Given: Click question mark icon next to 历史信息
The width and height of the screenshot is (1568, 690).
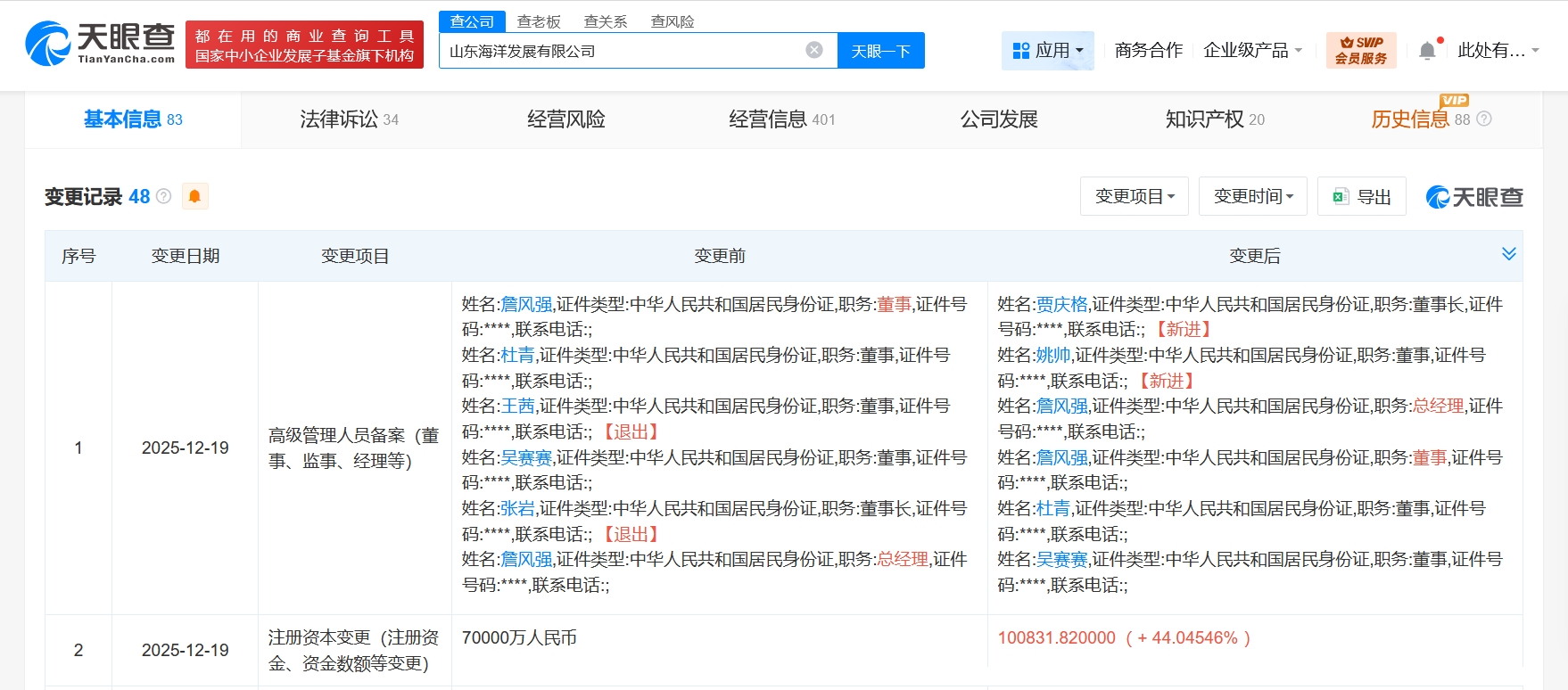Looking at the screenshot, I should tap(1484, 119).
